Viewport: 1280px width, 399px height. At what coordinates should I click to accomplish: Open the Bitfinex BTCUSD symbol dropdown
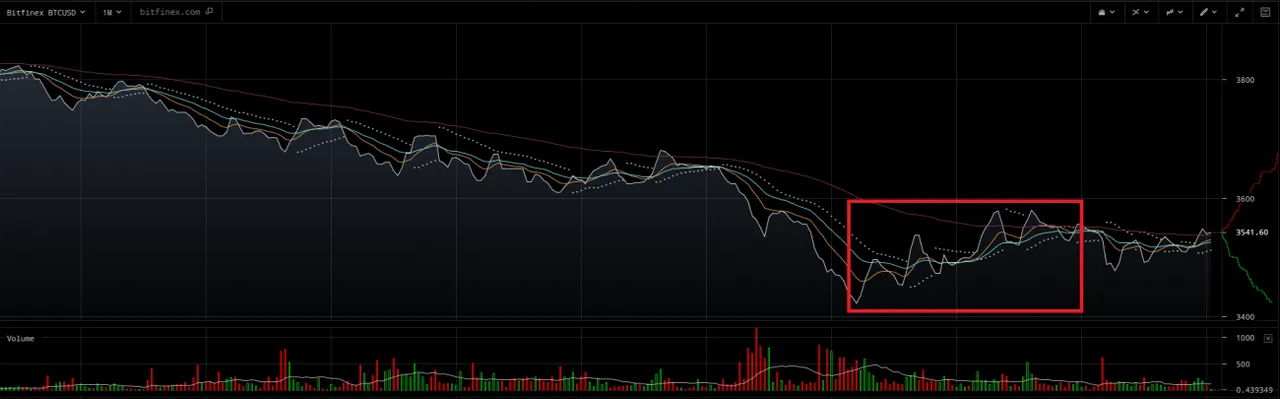click(x=47, y=12)
